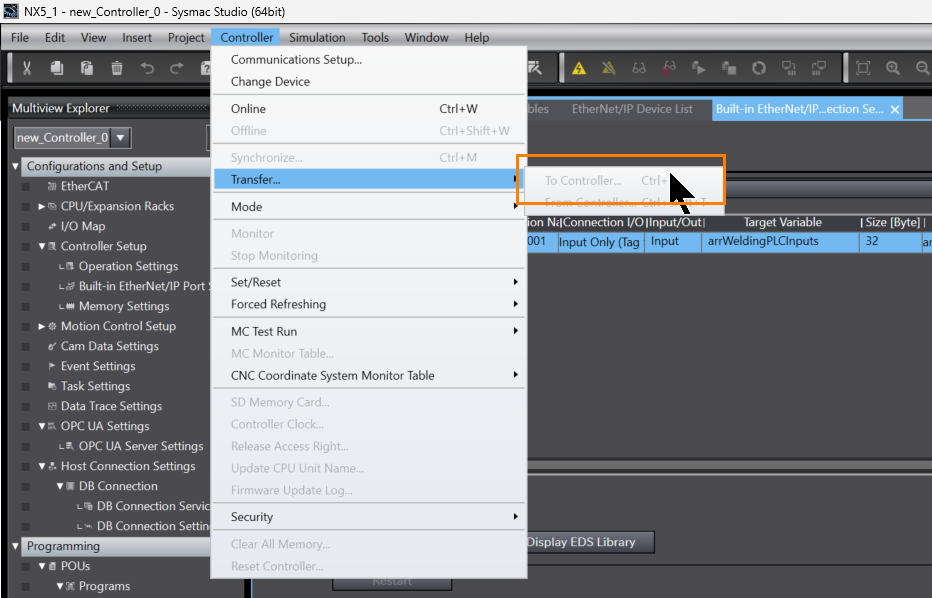Screen dimensions: 932x598
Task: Select Online in the Controller menu
Action: click(248, 108)
